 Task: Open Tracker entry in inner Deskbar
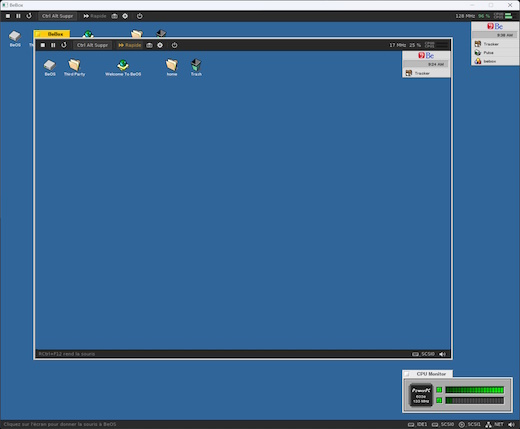click(x=426, y=73)
